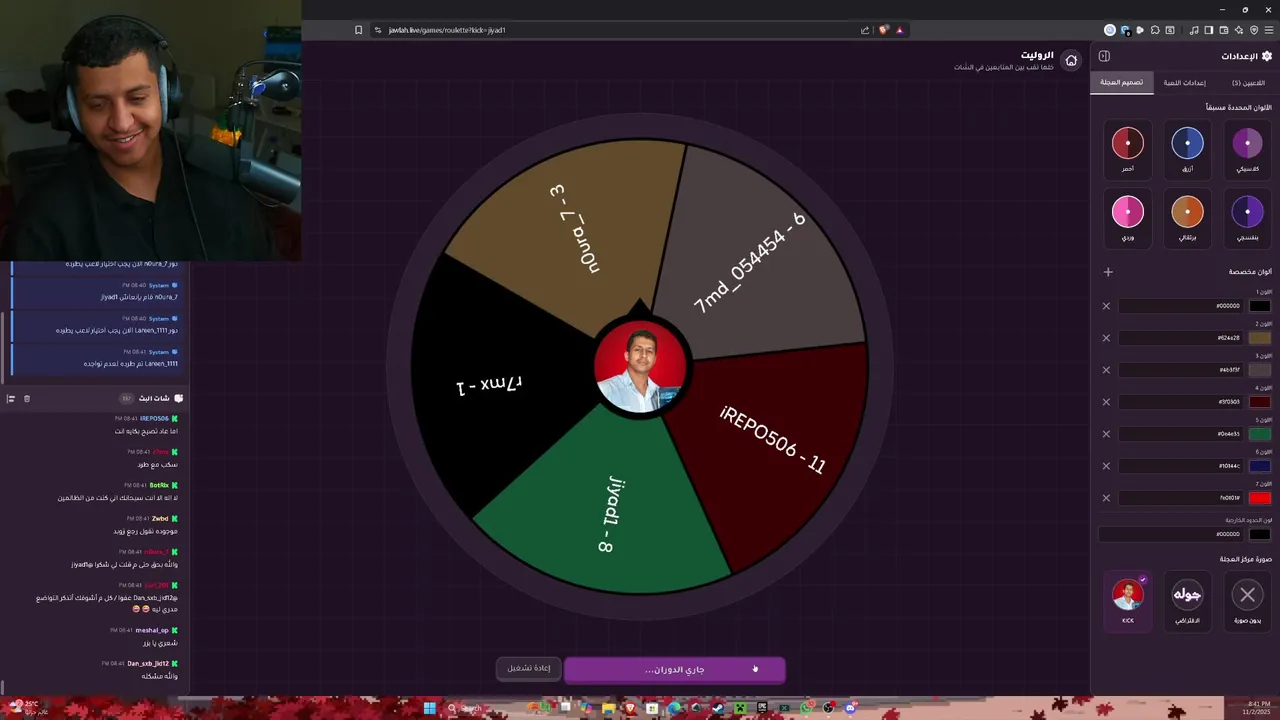1280x720 pixels.
Task: Remove custom color 6 (#10144c)
Action: [x=1106, y=466]
